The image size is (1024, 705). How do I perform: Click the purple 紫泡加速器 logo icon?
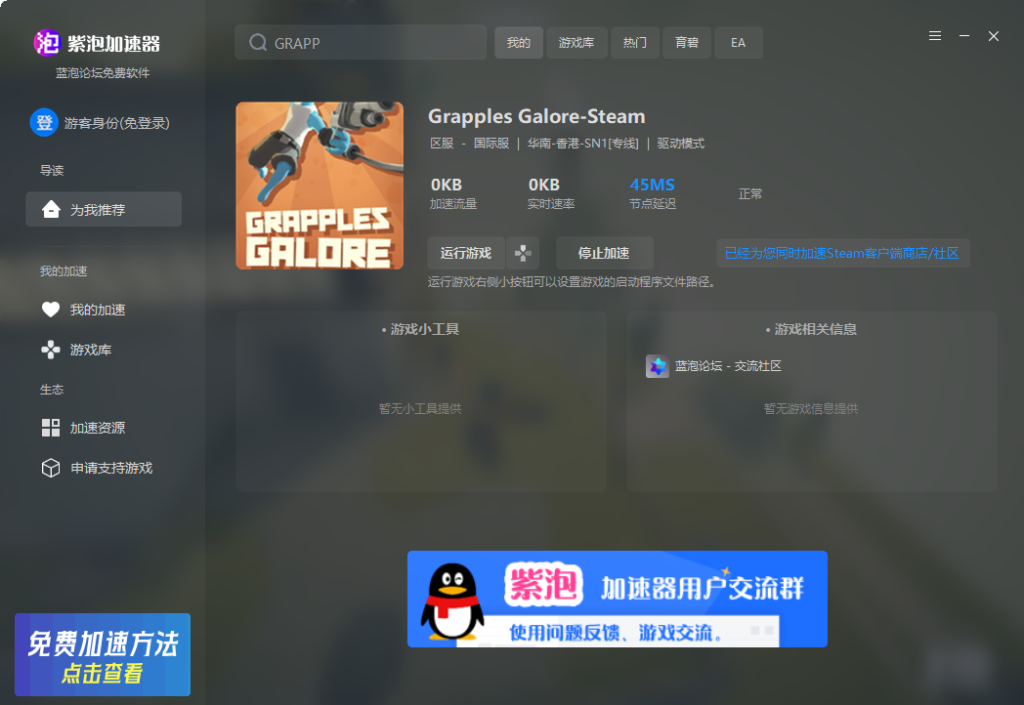(46, 43)
